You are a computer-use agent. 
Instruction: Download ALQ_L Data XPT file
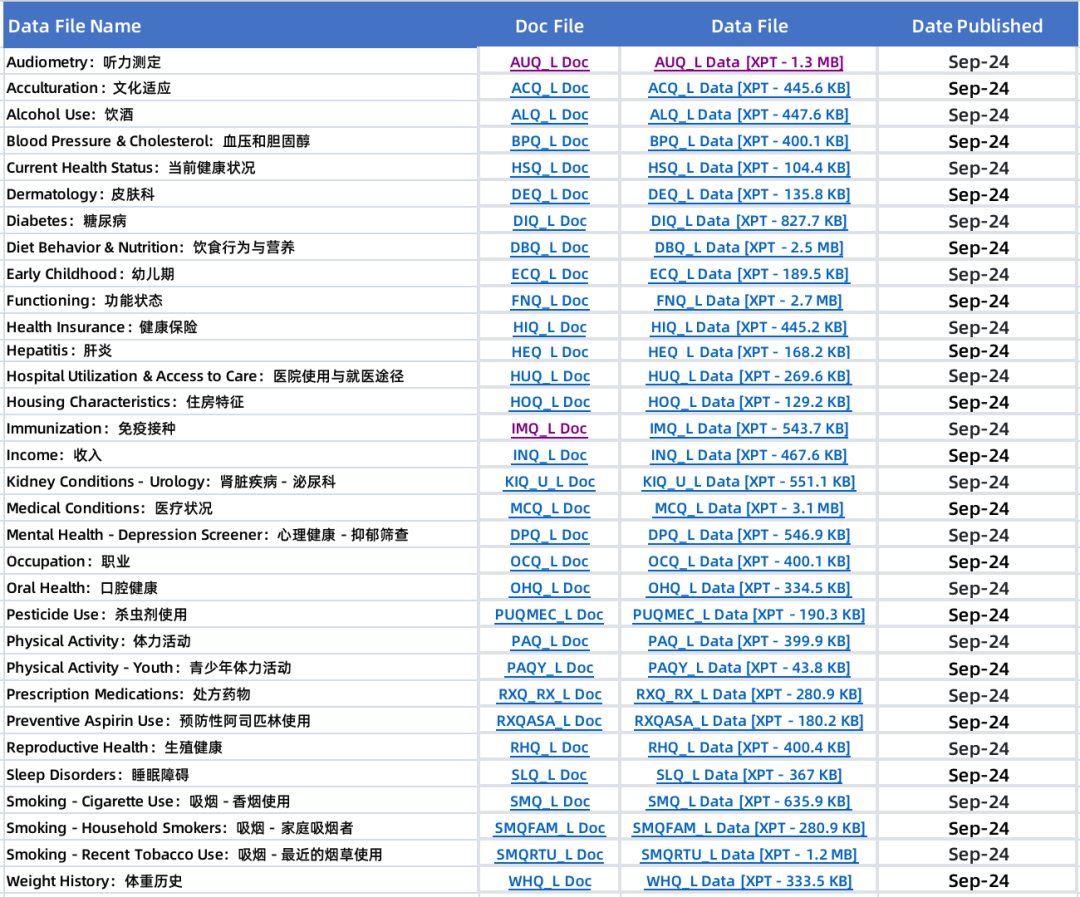coord(749,115)
